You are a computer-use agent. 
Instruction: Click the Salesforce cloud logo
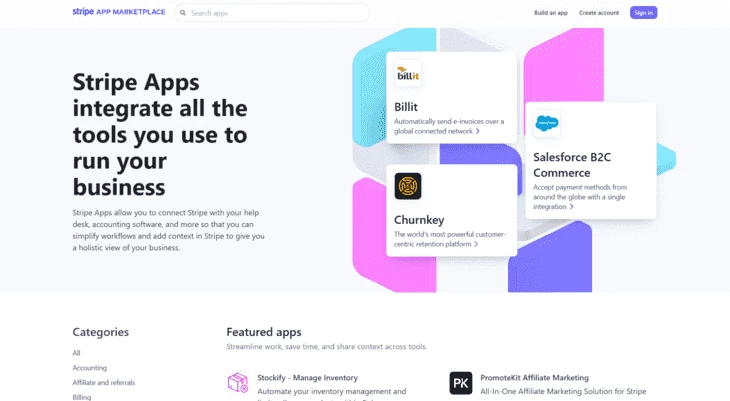point(547,123)
